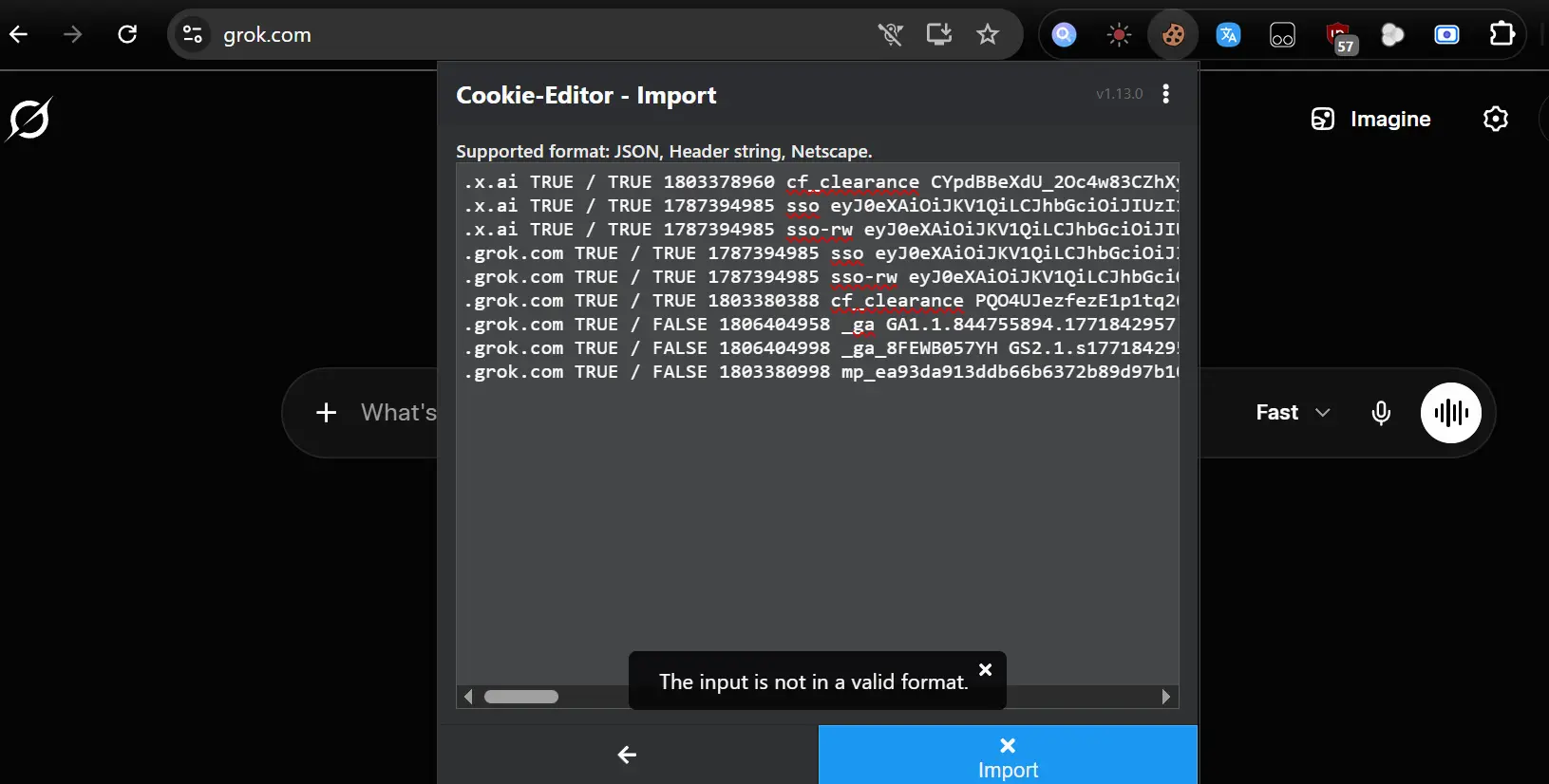The width and height of the screenshot is (1549, 784).
Task: Open the glasses extension icon
Action: pyautogui.click(x=1282, y=35)
